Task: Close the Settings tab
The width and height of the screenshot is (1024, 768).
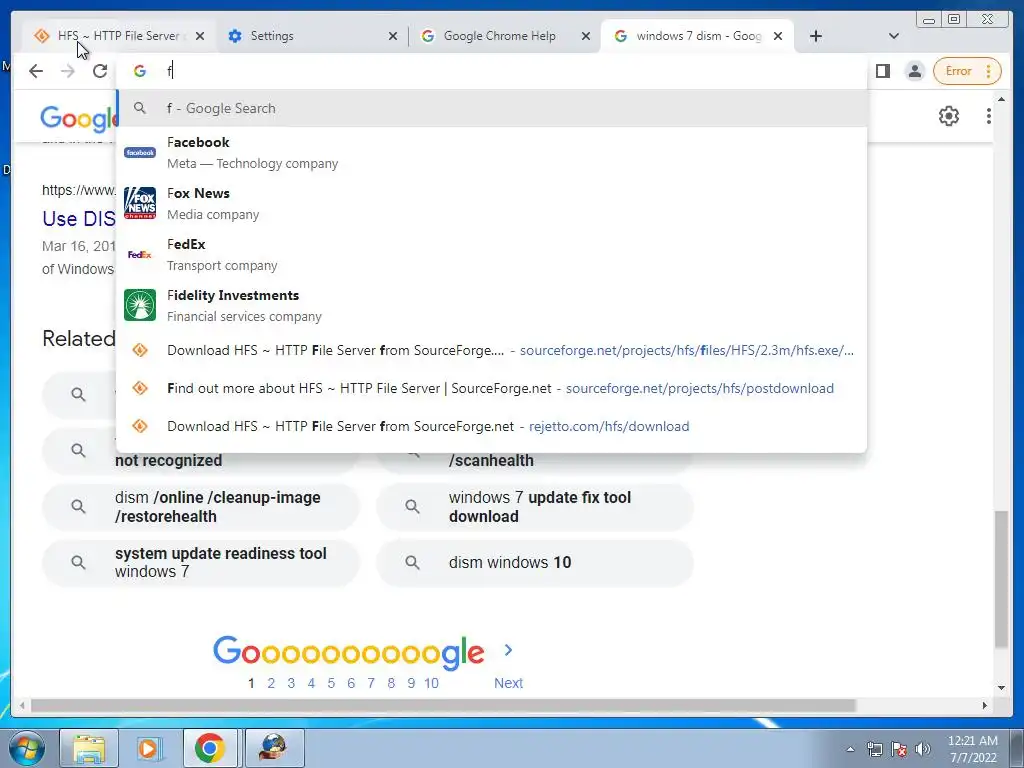Action: click(392, 36)
